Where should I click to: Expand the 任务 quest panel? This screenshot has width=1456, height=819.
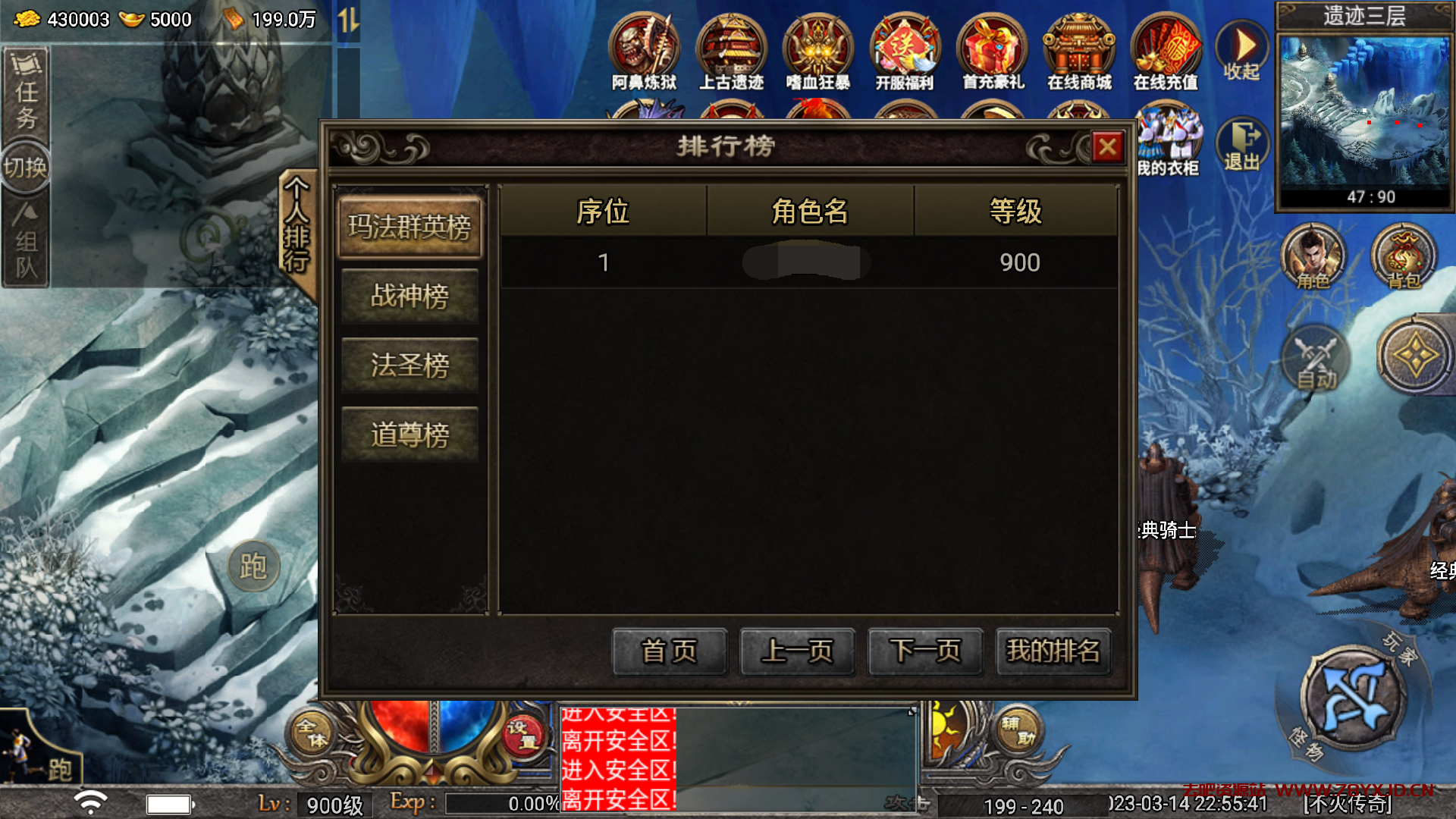(x=26, y=93)
